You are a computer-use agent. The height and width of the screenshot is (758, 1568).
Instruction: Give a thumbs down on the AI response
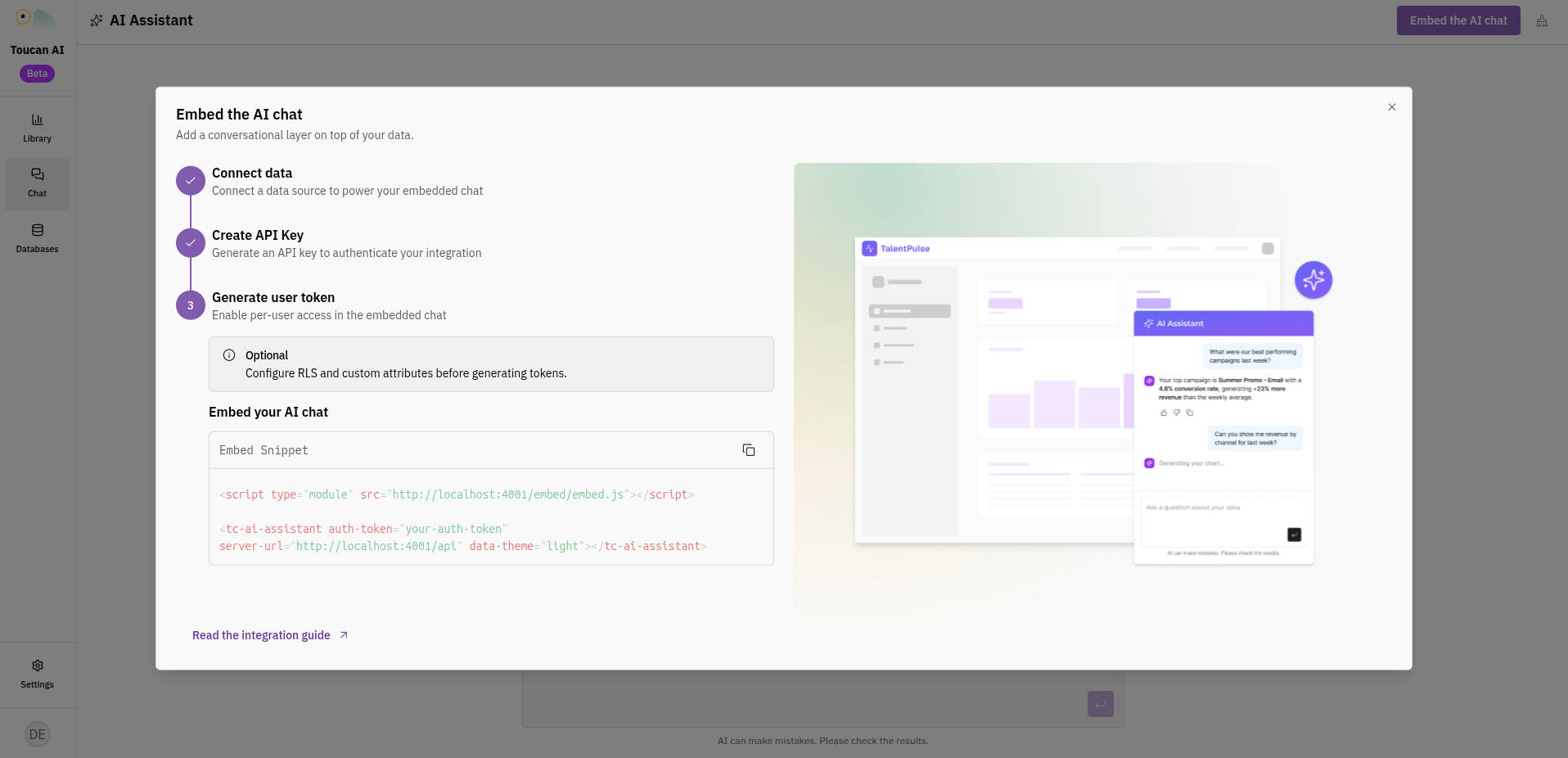1177,413
